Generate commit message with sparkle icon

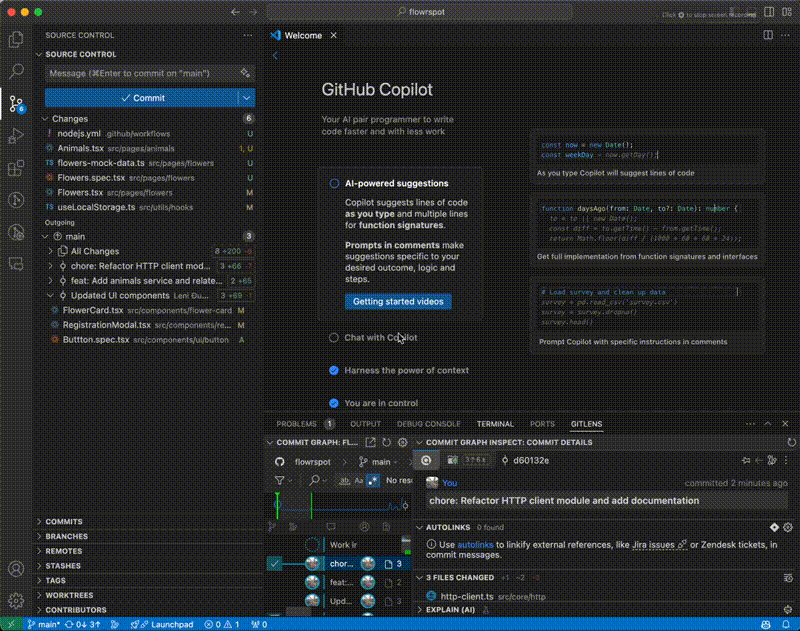click(245, 73)
